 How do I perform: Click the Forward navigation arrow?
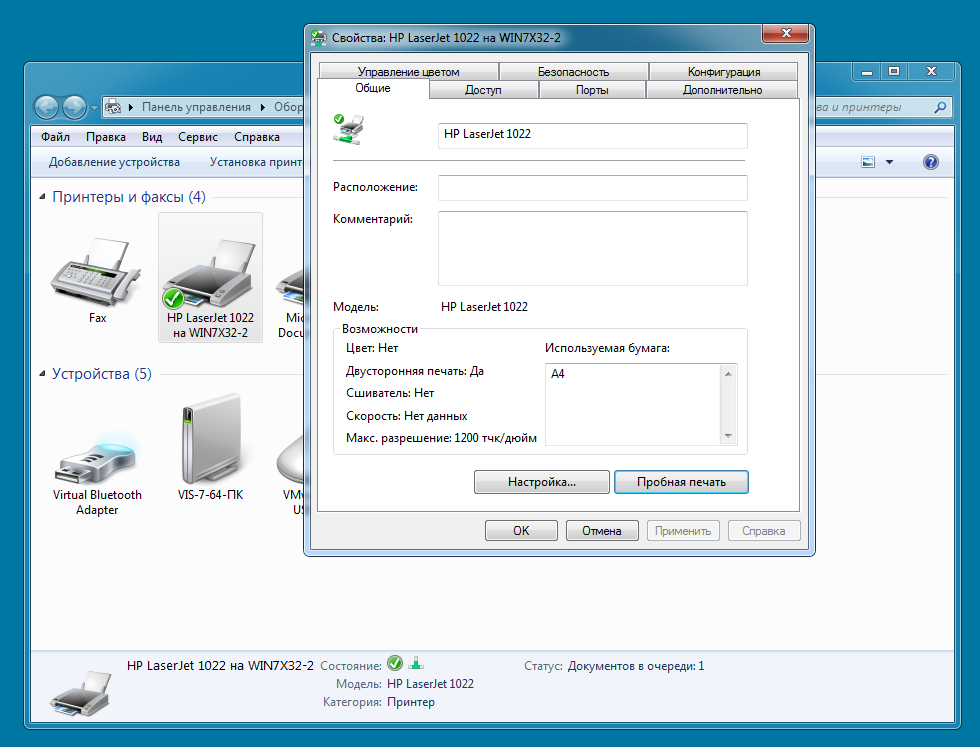74,108
